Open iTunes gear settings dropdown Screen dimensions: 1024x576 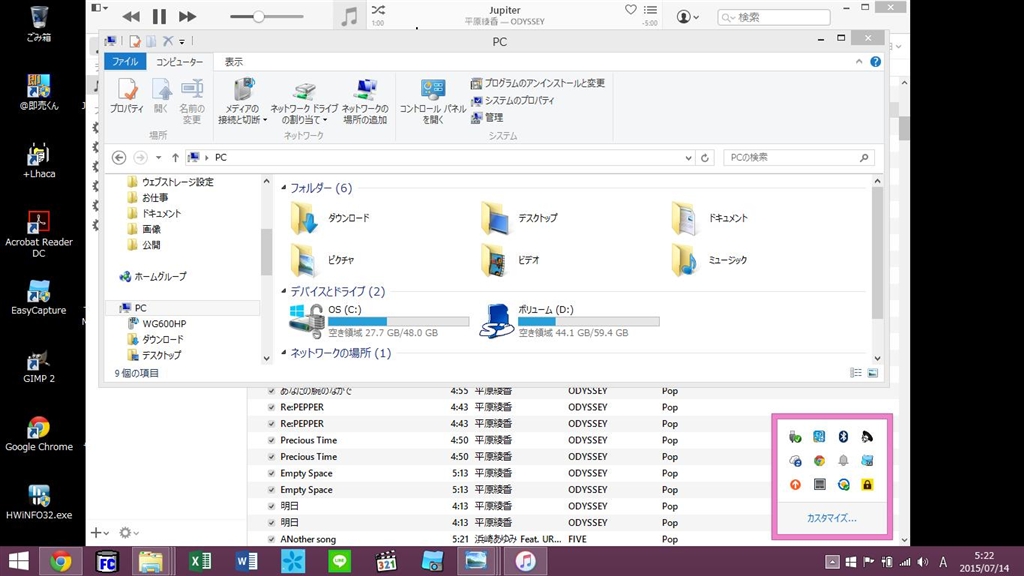click(129, 533)
